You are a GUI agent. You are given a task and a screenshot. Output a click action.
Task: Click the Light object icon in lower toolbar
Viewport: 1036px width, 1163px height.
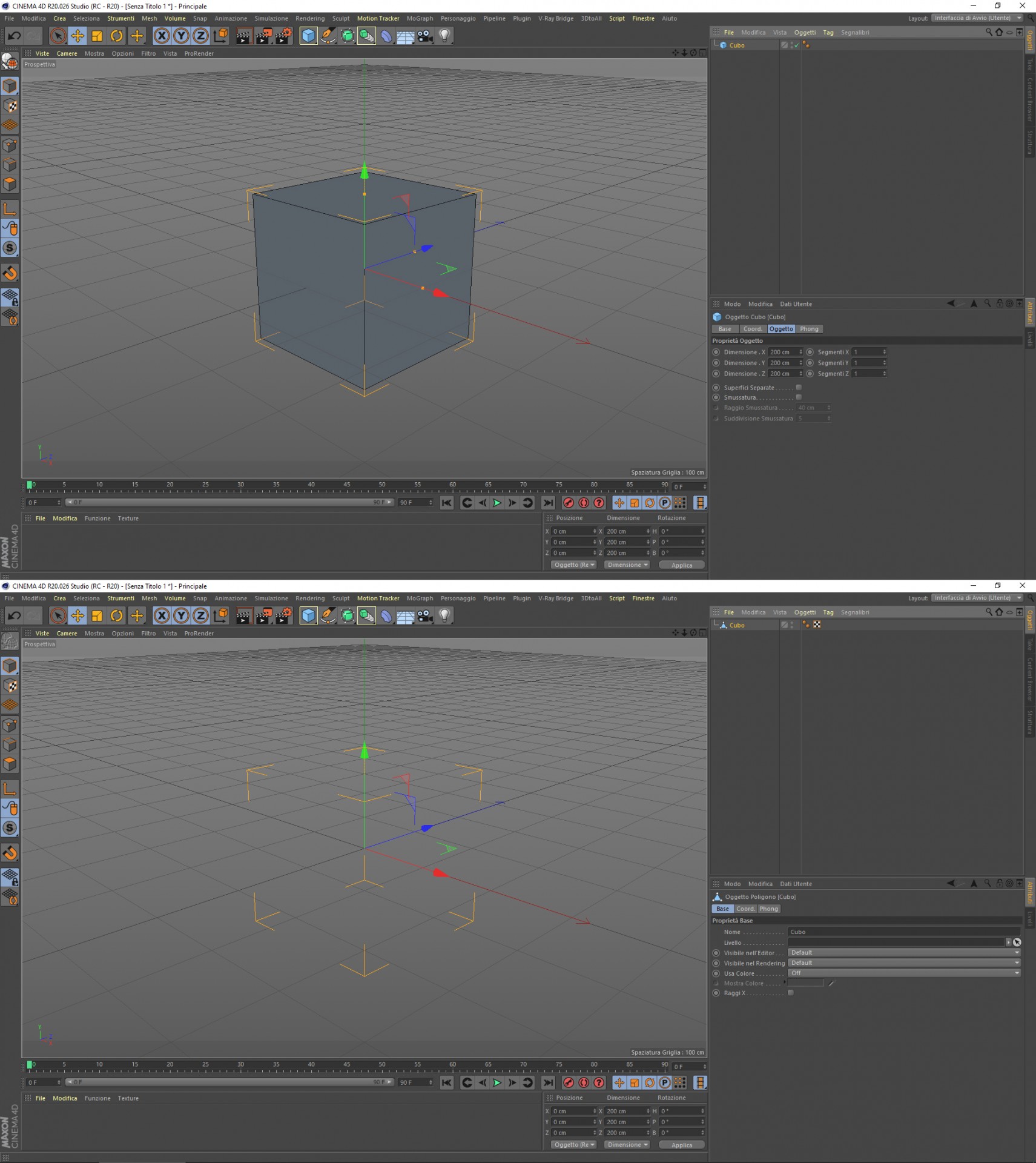[x=444, y=615]
